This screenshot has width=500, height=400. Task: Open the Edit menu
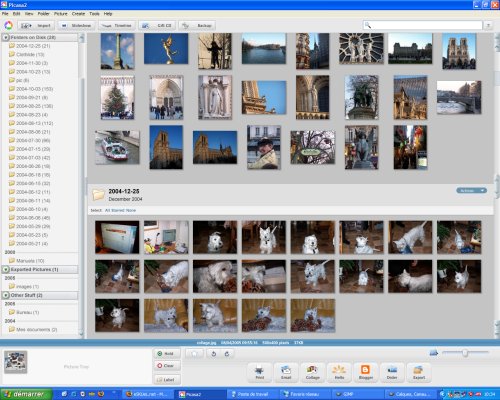tap(17, 14)
